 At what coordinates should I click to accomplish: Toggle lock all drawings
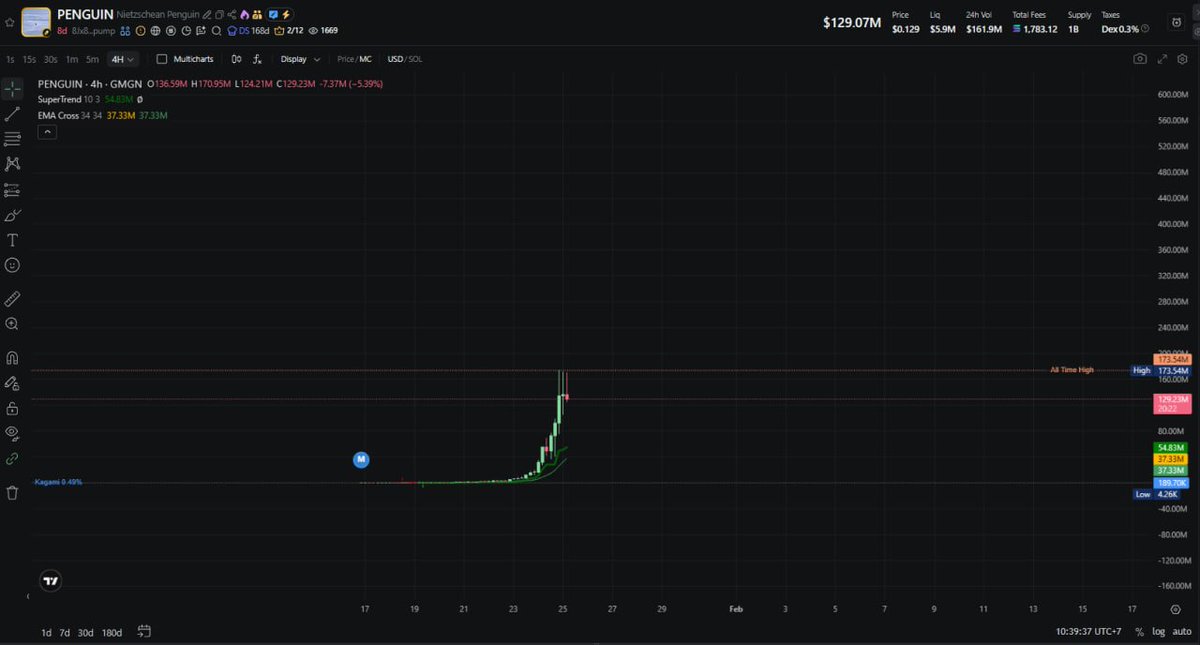click(x=13, y=408)
